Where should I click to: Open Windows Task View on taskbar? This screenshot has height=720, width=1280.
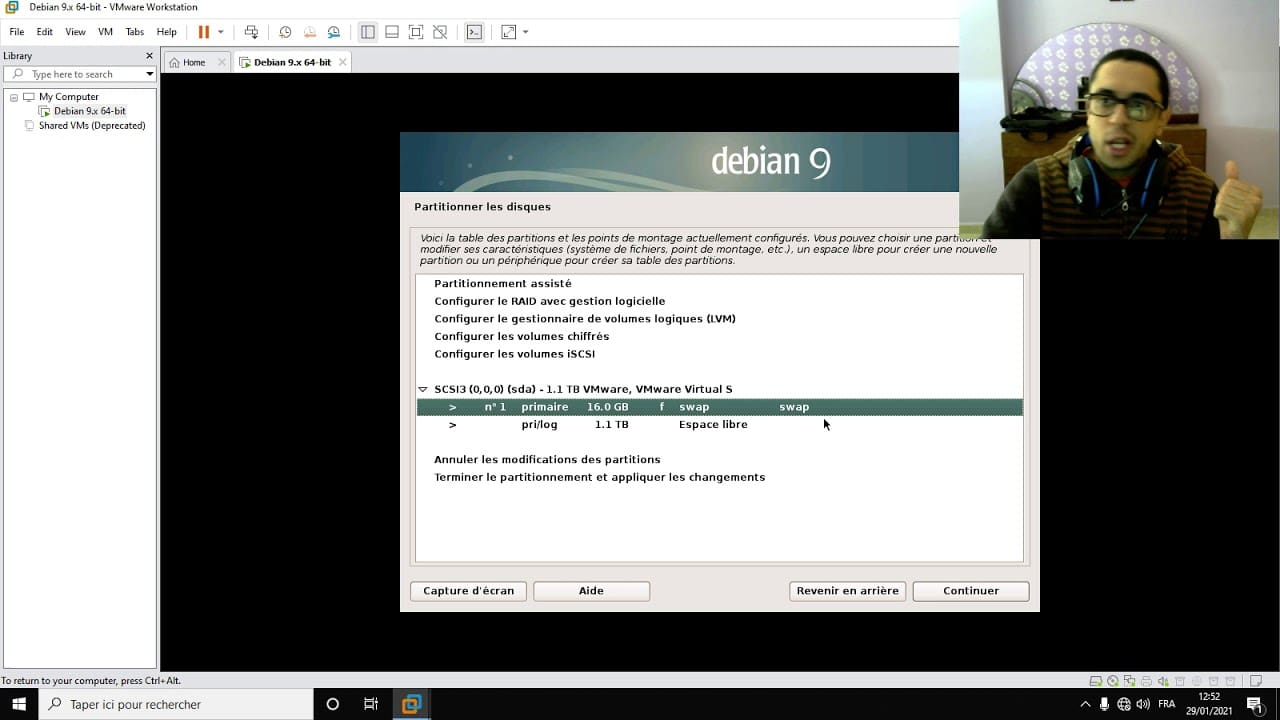coord(371,704)
